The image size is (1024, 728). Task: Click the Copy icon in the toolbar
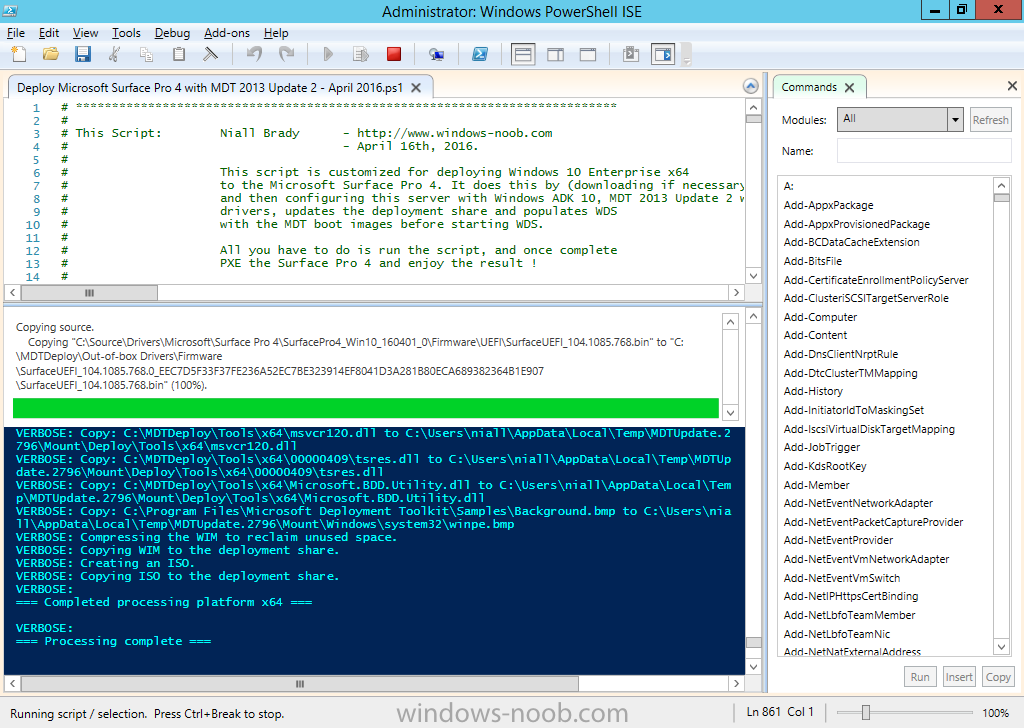tap(146, 54)
